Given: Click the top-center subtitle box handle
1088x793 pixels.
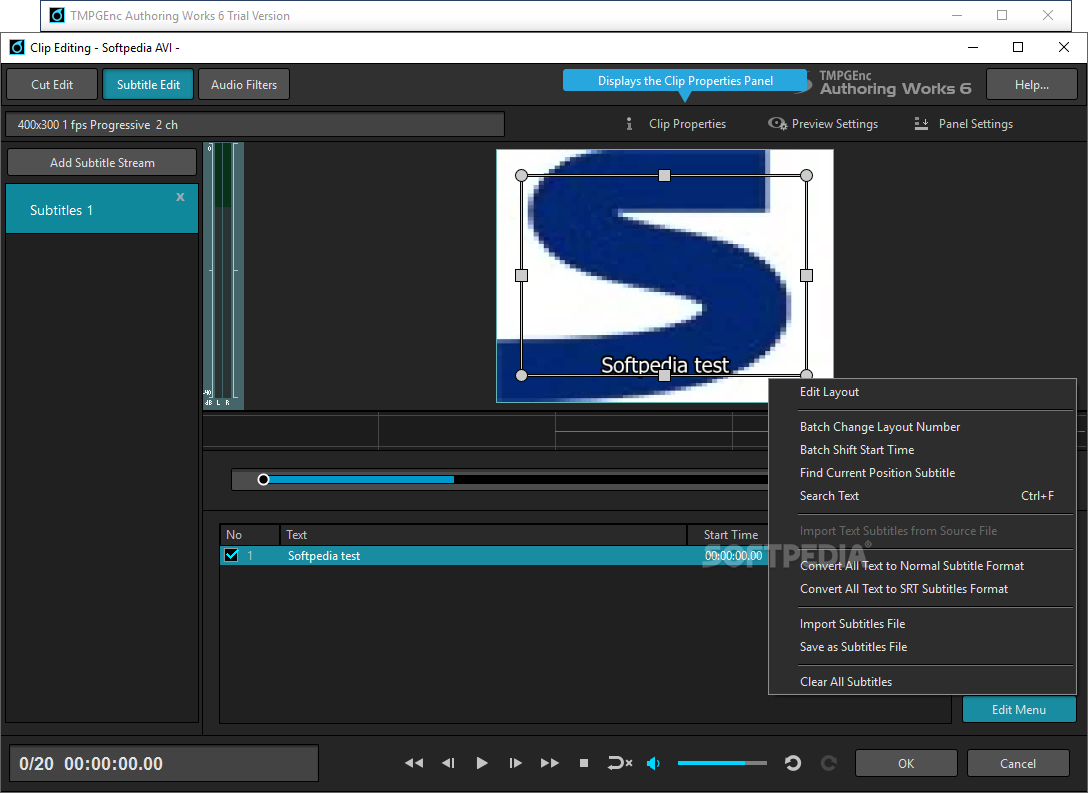Looking at the screenshot, I should [x=664, y=176].
